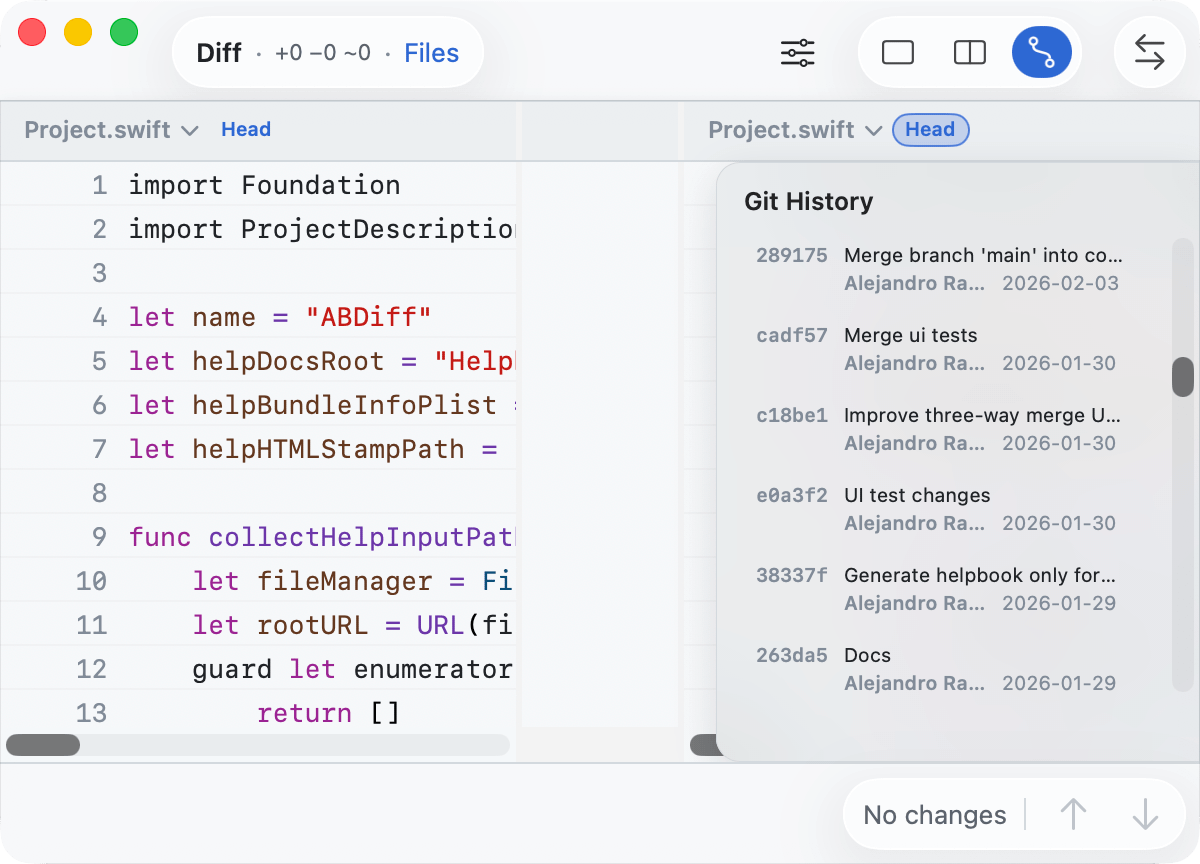The height and width of the screenshot is (864, 1200).
Task: Open diff display options via sliders icon
Action: point(797,53)
